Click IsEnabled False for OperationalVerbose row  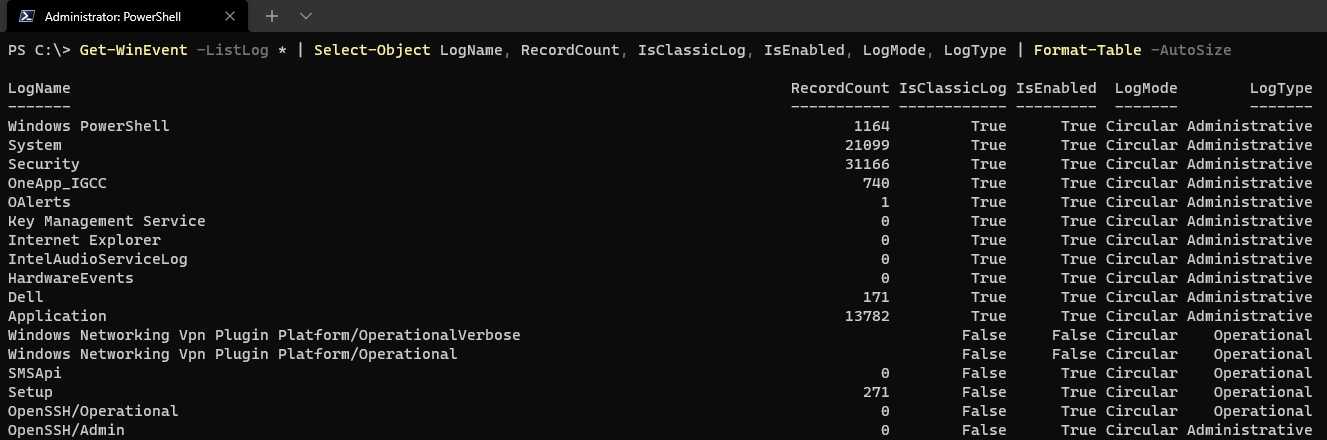coord(1074,335)
